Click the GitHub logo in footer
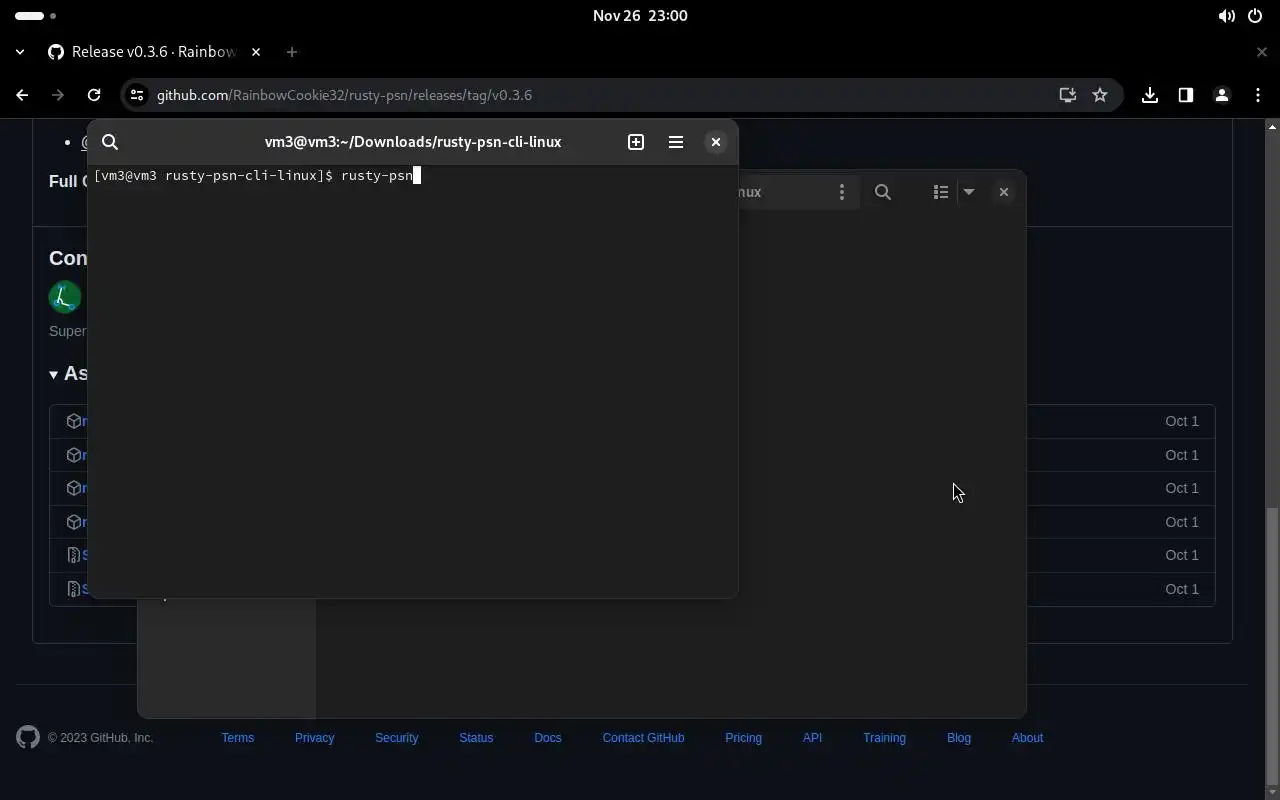 pos(28,738)
